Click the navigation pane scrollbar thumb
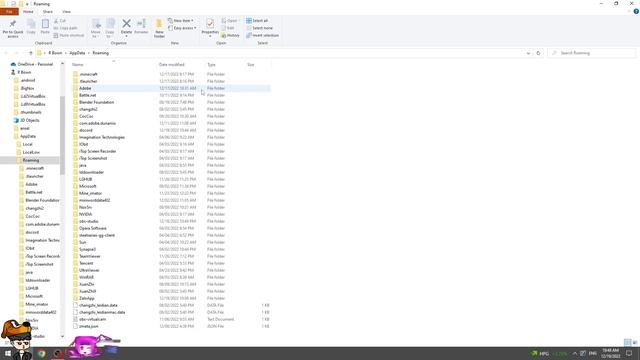Screen dimensions: 640x360 62,135
